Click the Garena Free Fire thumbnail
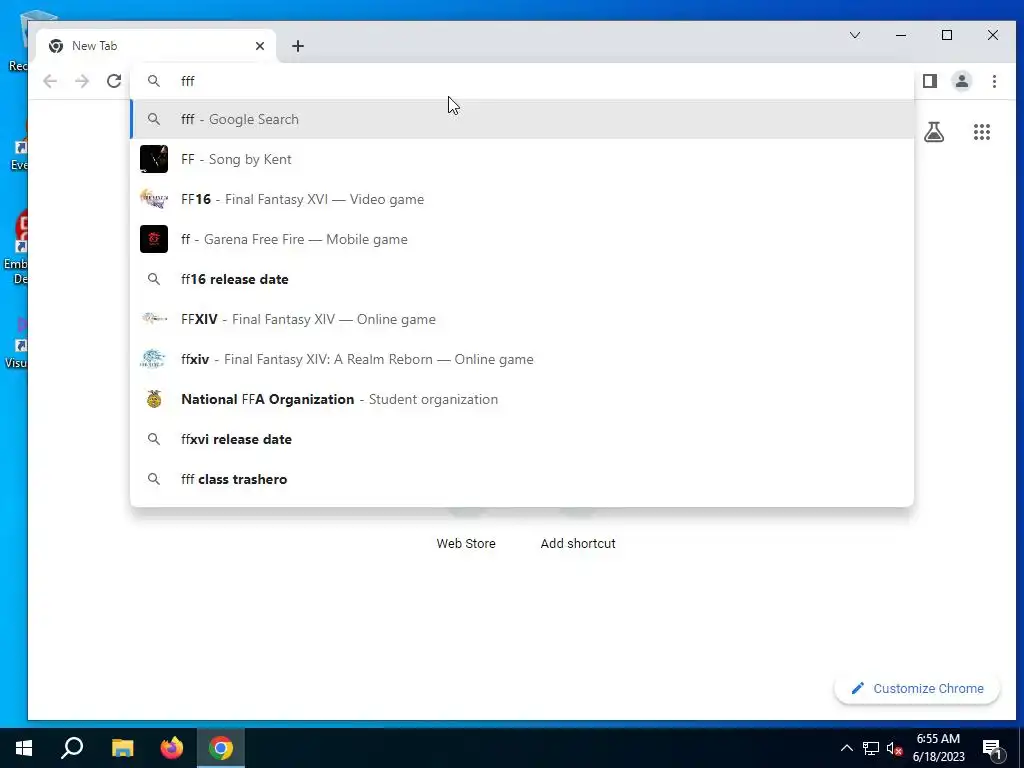 154,239
